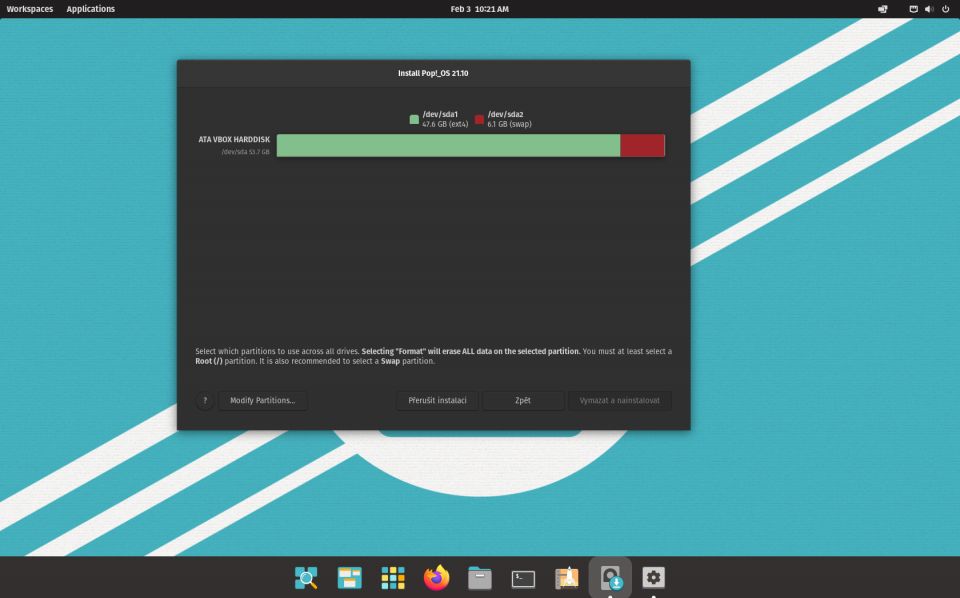
Task: Click the Install Pop!_OS 21.10 title bar
Action: coord(433,73)
